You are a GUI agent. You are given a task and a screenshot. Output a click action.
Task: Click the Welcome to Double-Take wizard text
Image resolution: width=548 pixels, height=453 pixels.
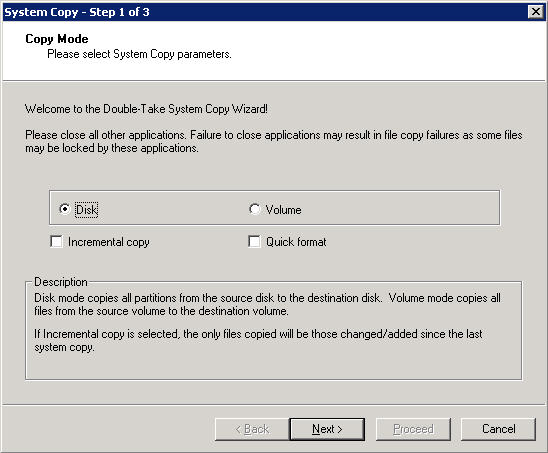(x=146, y=109)
